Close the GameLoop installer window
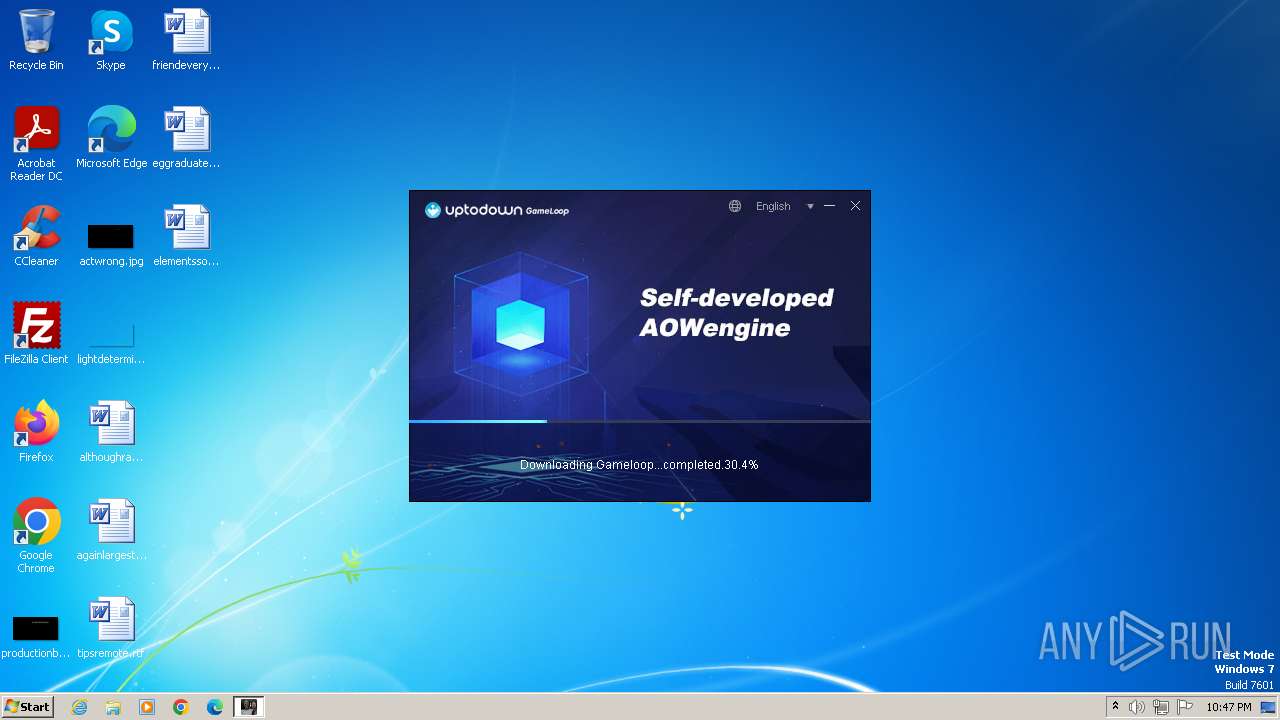Screen dimensions: 1280x720 tap(855, 206)
